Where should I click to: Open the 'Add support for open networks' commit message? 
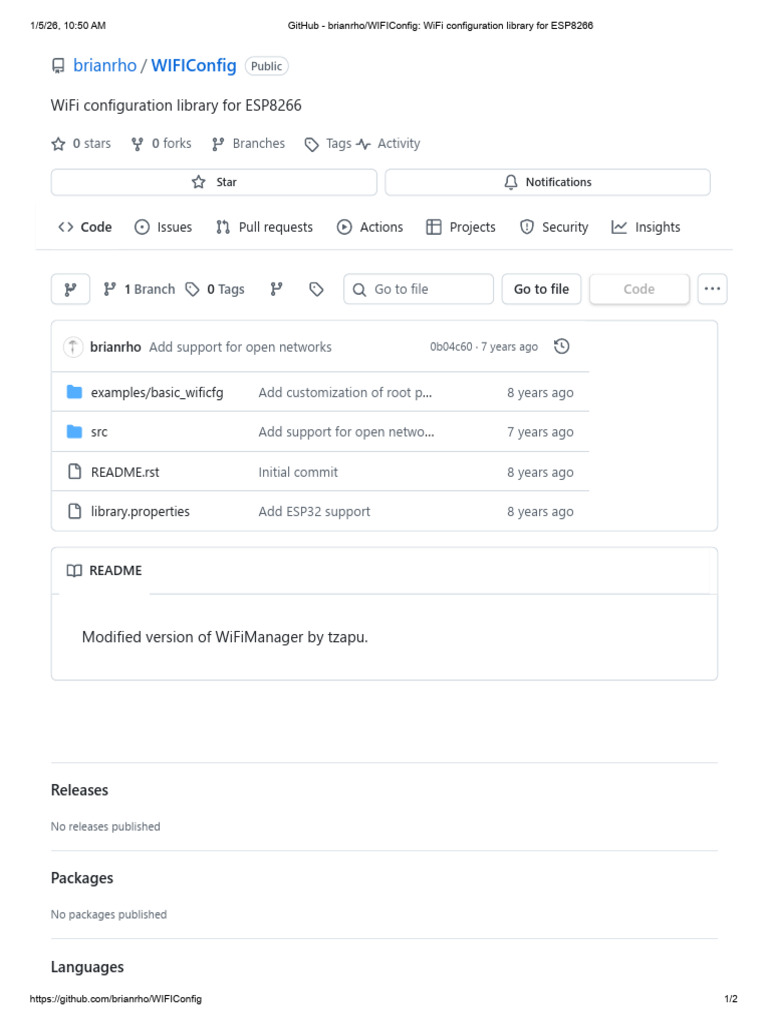pyautogui.click(x=240, y=347)
